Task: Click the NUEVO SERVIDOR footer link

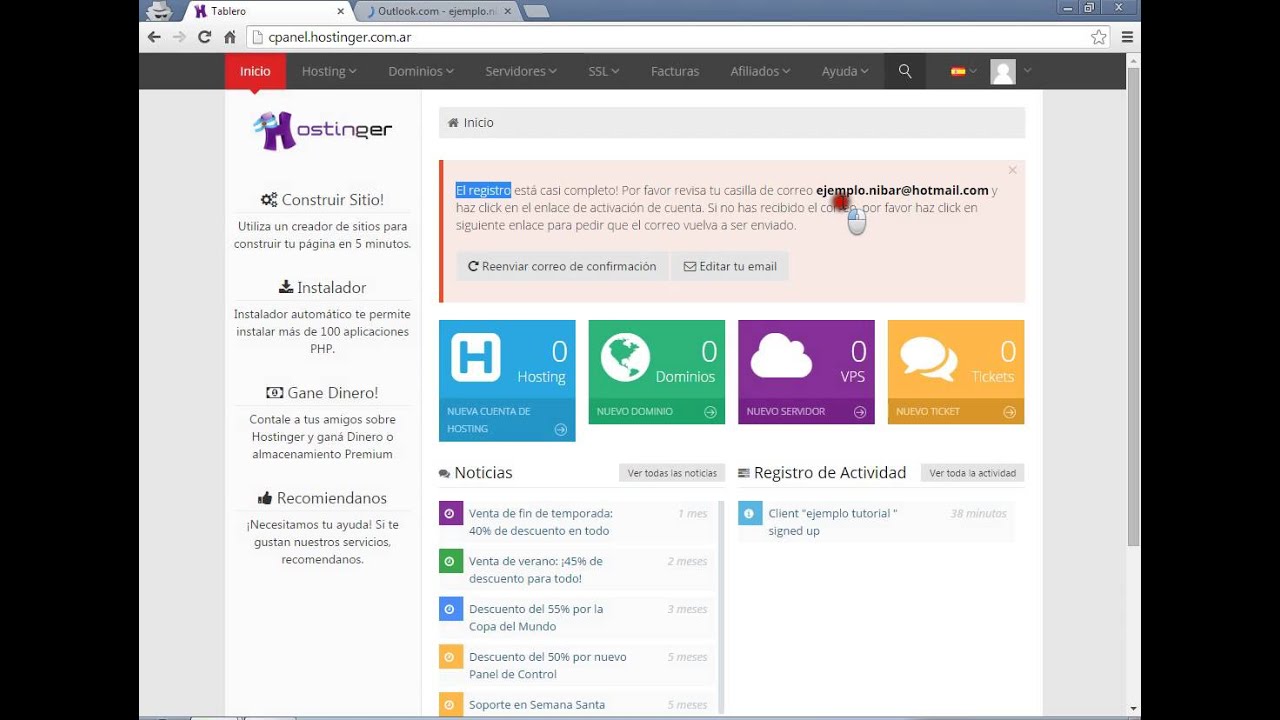Action: click(786, 412)
